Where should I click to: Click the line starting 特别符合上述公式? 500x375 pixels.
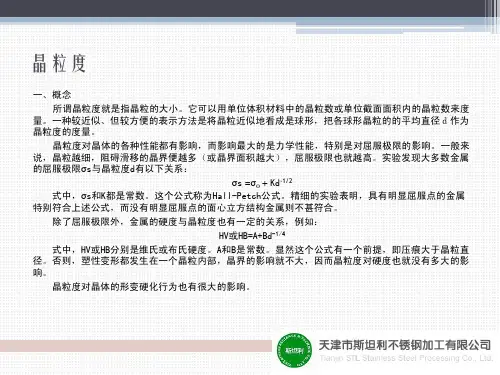point(185,208)
